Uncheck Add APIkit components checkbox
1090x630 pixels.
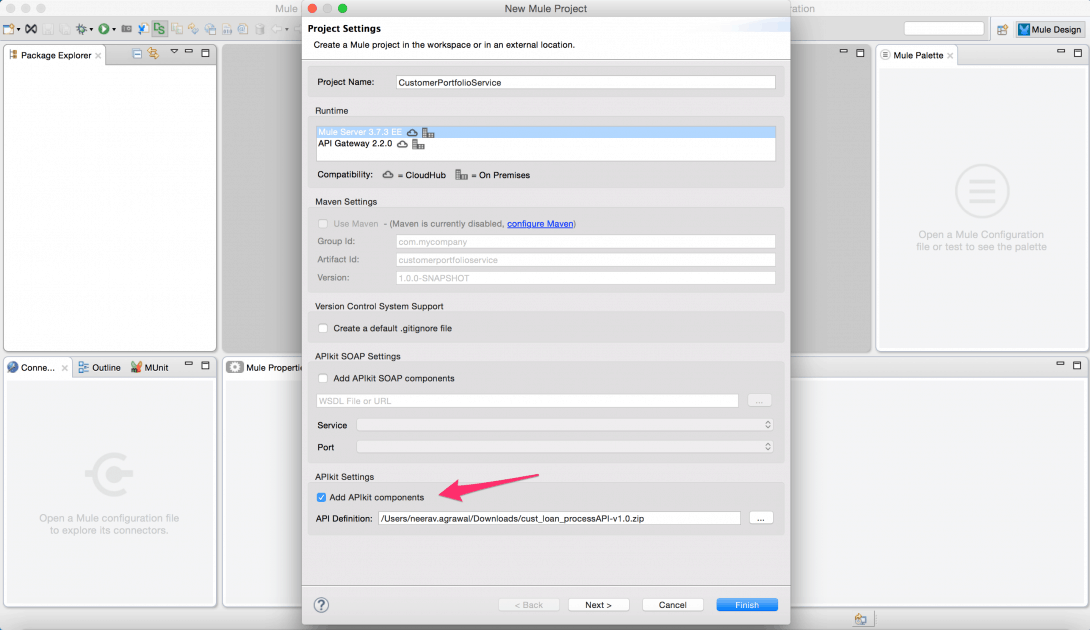tap(322, 497)
